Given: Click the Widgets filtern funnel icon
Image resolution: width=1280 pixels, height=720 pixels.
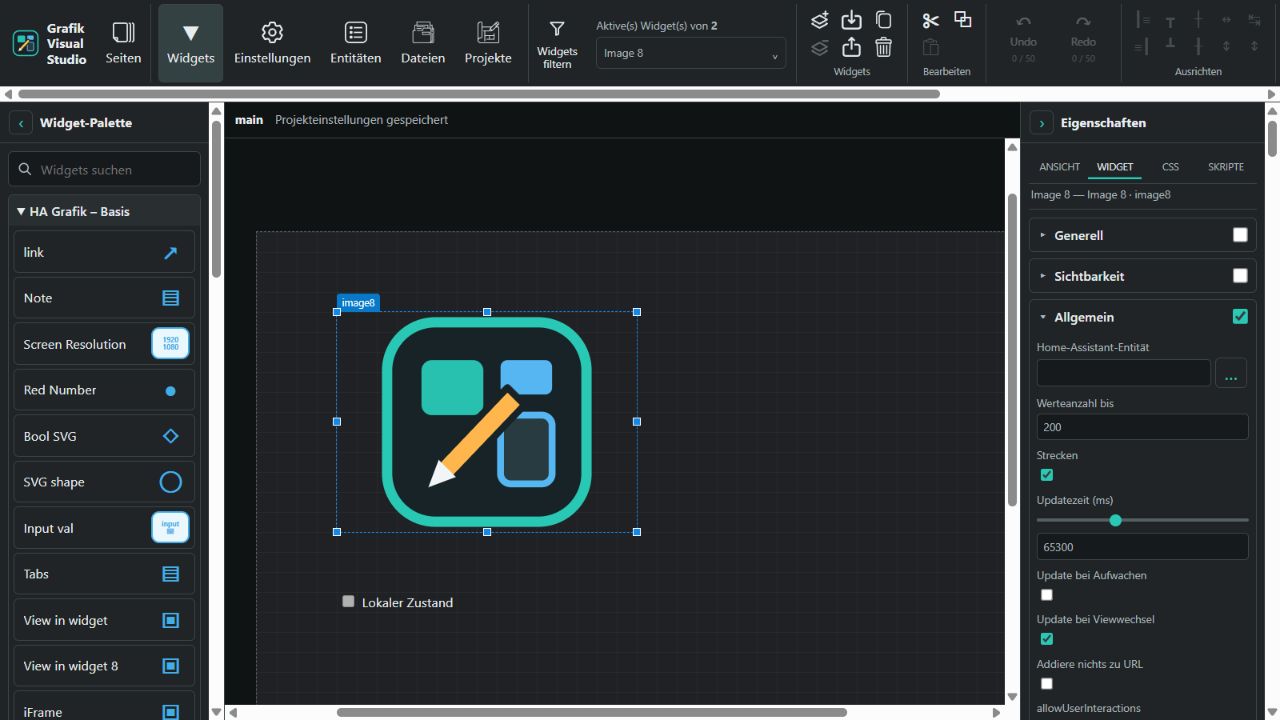Looking at the screenshot, I should coord(557,30).
